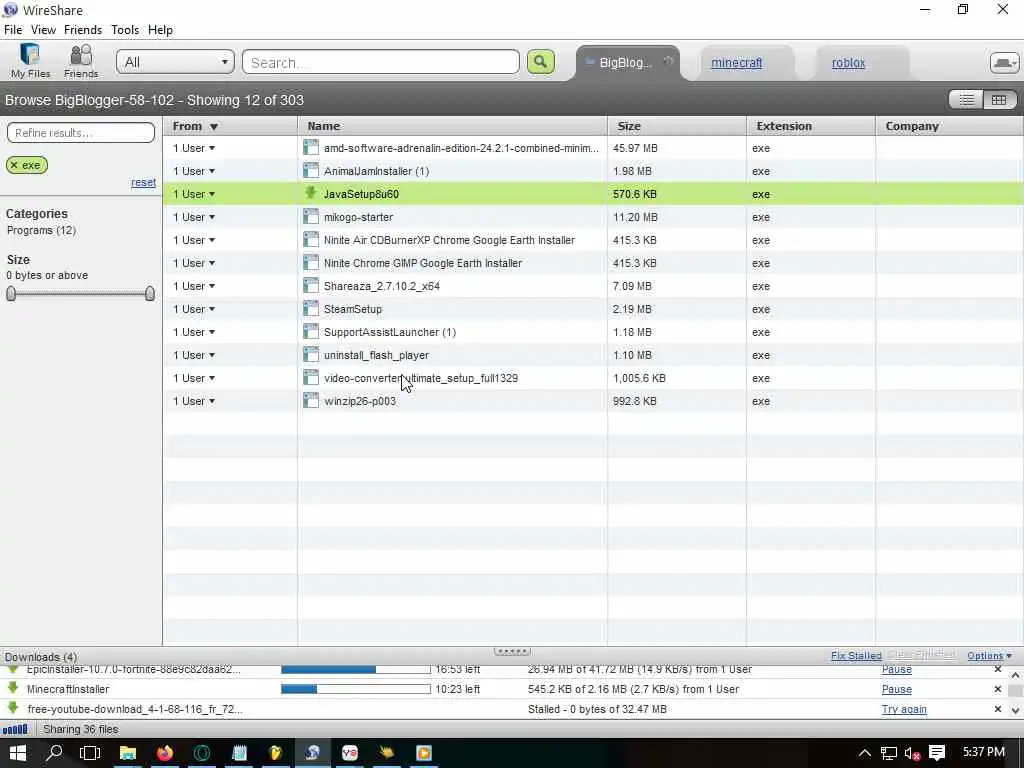
Task: Open Windows Start menu
Action: (18, 753)
